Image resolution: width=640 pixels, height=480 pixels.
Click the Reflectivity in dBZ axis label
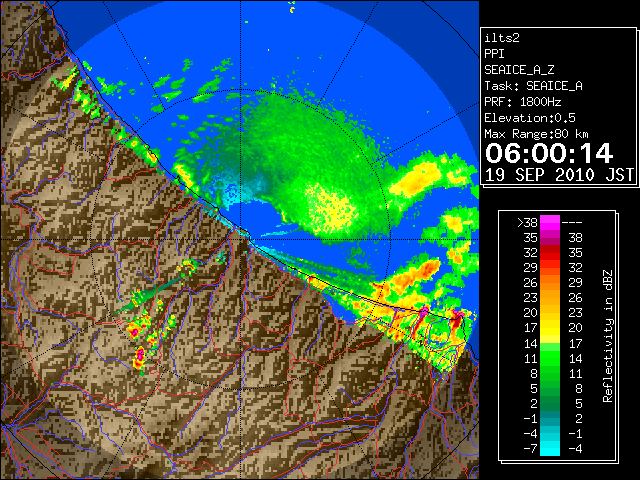coord(608,336)
